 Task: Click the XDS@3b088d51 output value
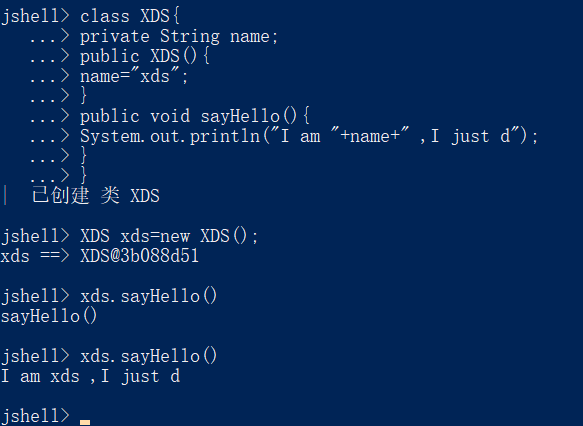139,256
